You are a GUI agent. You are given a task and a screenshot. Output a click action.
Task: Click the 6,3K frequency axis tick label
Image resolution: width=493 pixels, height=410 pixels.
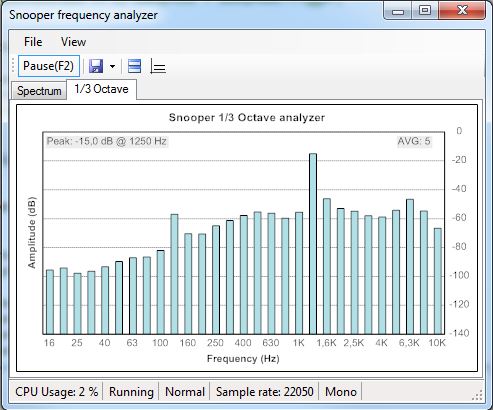click(409, 343)
